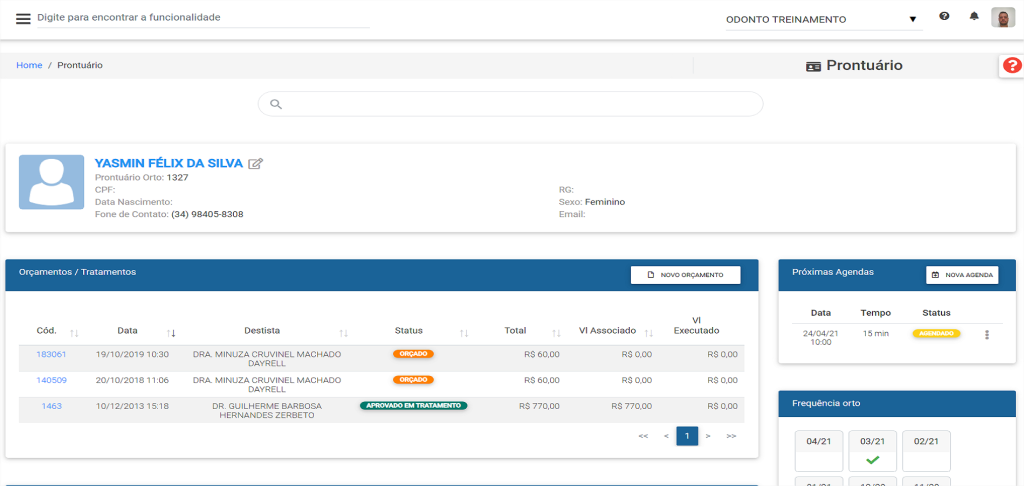Click the red floating help icon
The height and width of the screenshot is (486, 1024).
tap(1012, 66)
